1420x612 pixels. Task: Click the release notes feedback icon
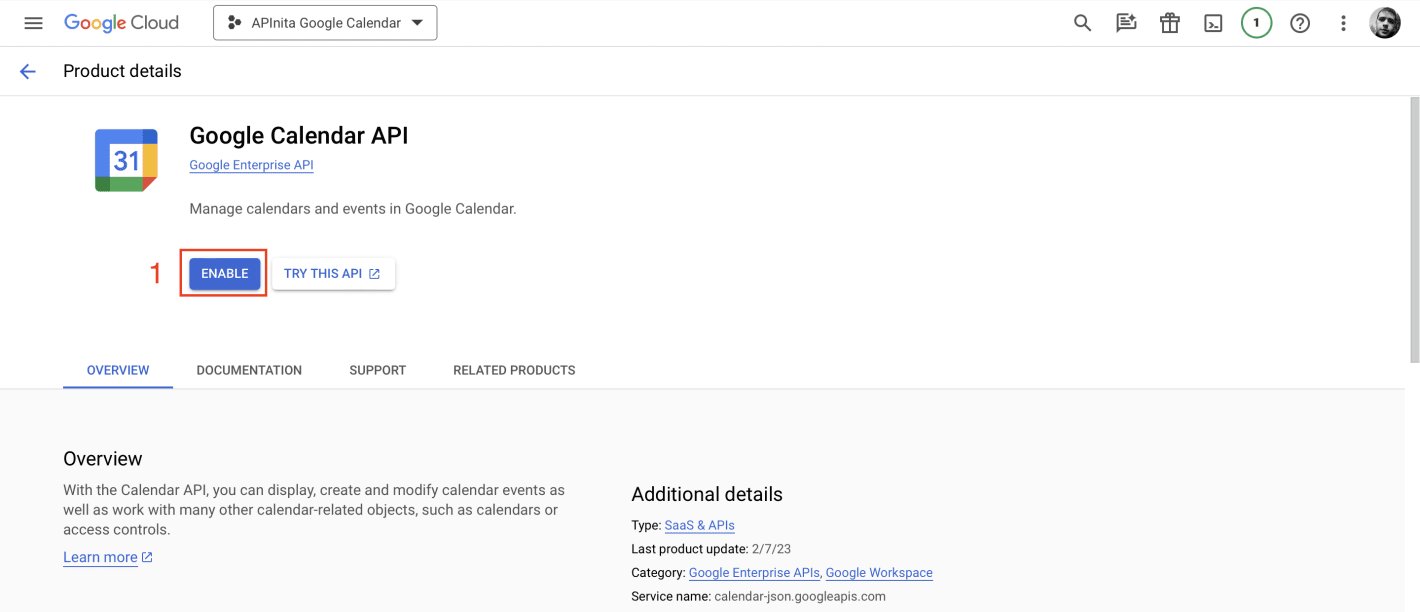point(1126,22)
